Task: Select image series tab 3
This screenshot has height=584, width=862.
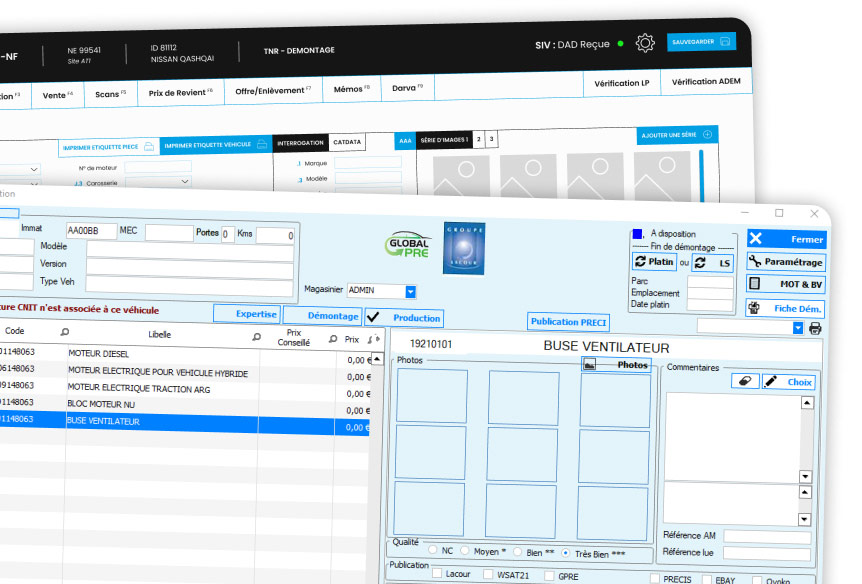Action: click(x=491, y=139)
